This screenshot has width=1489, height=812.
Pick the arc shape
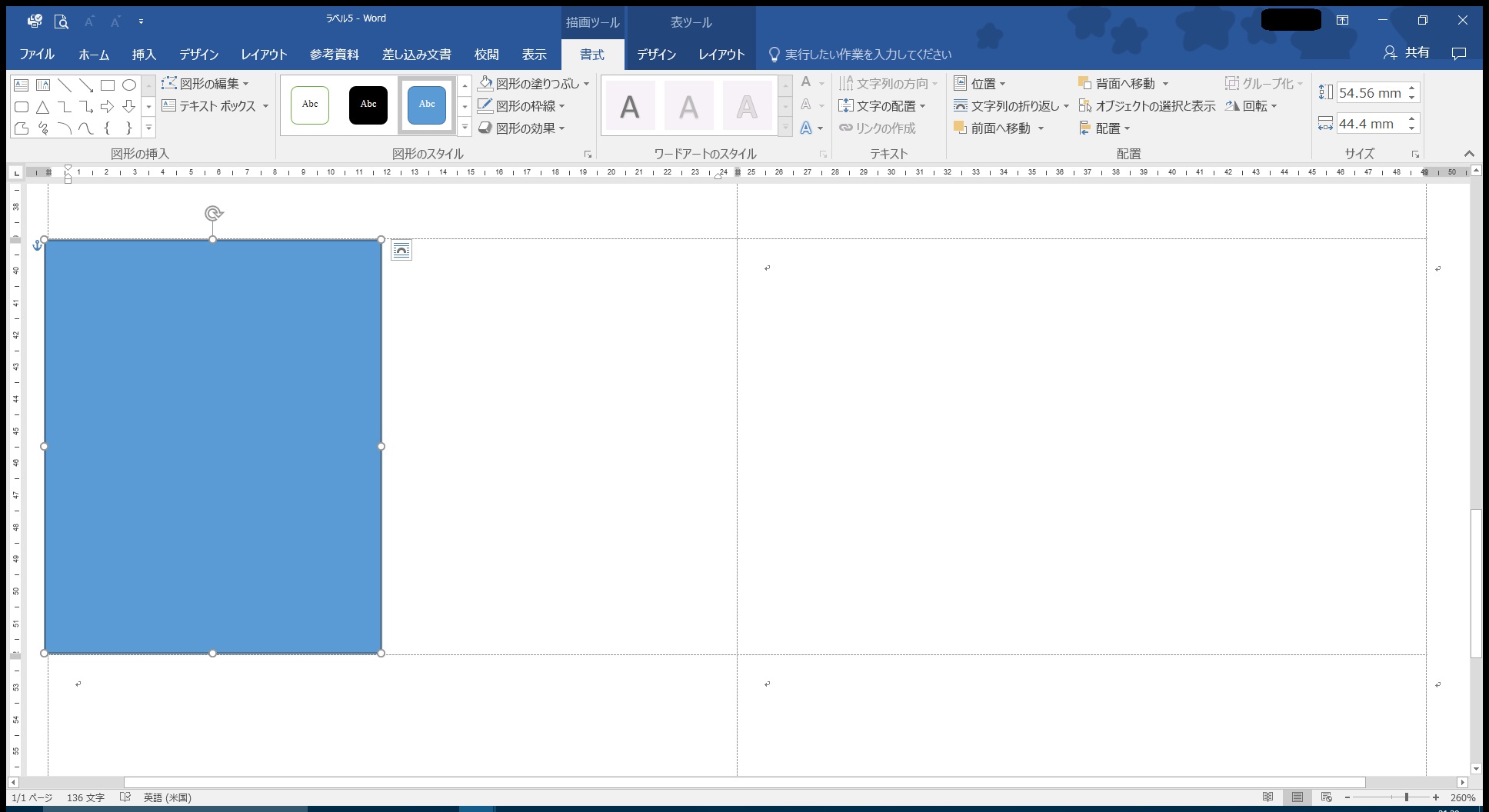(x=65, y=128)
